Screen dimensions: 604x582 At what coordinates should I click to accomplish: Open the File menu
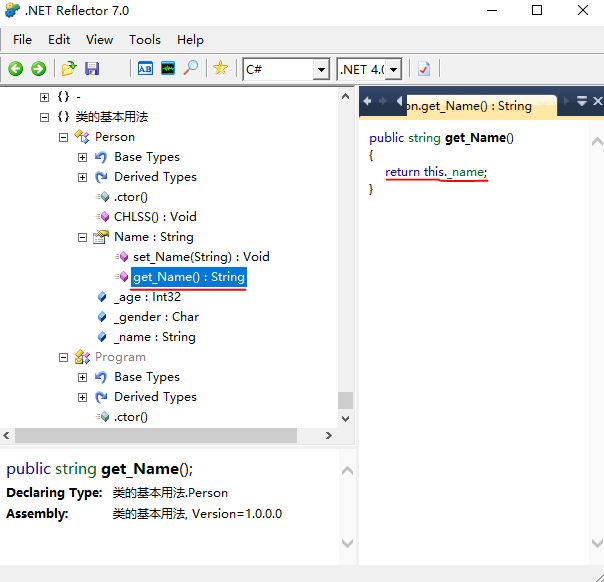point(22,40)
